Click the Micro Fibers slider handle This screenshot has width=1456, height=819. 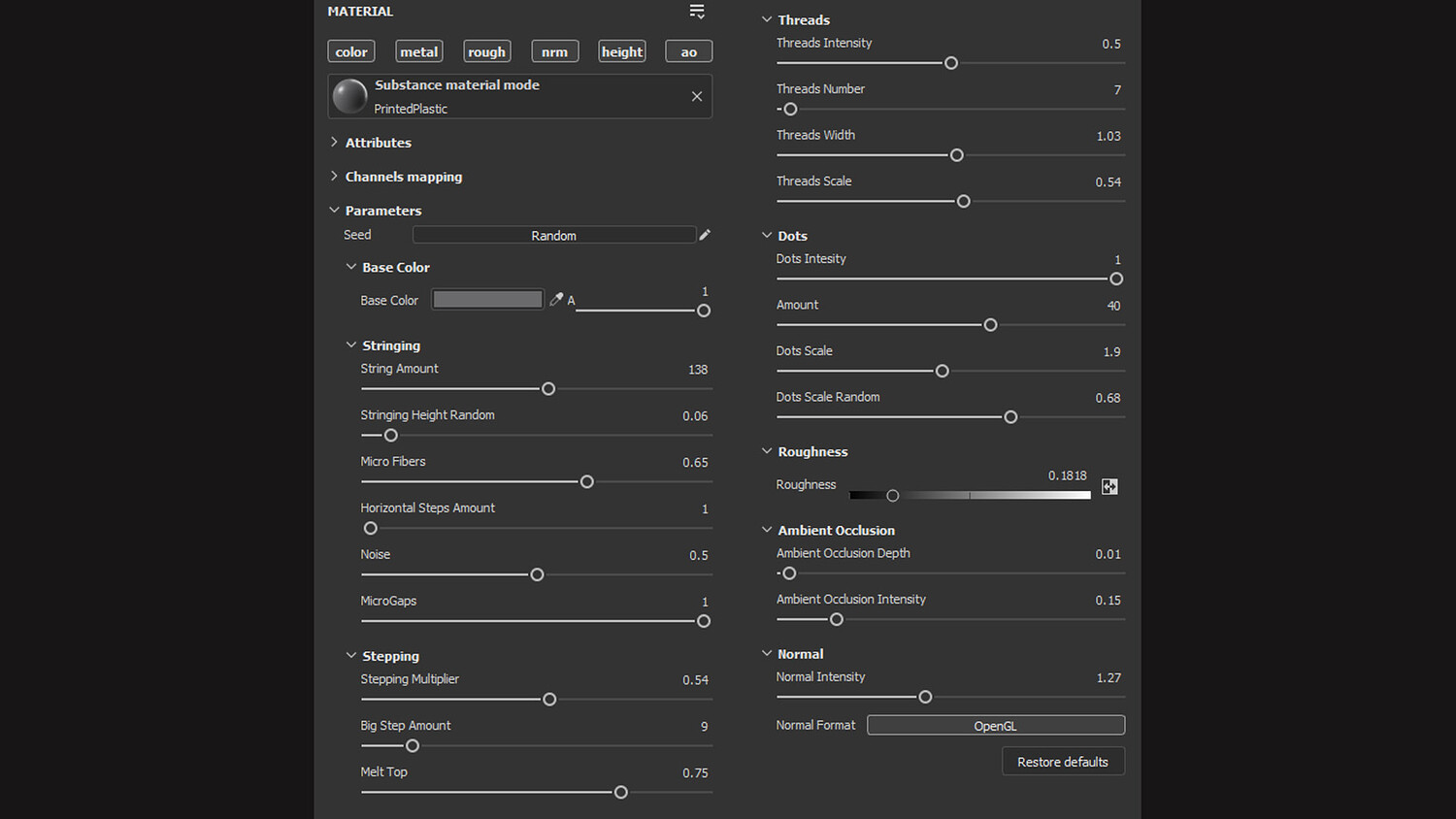click(586, 482)
